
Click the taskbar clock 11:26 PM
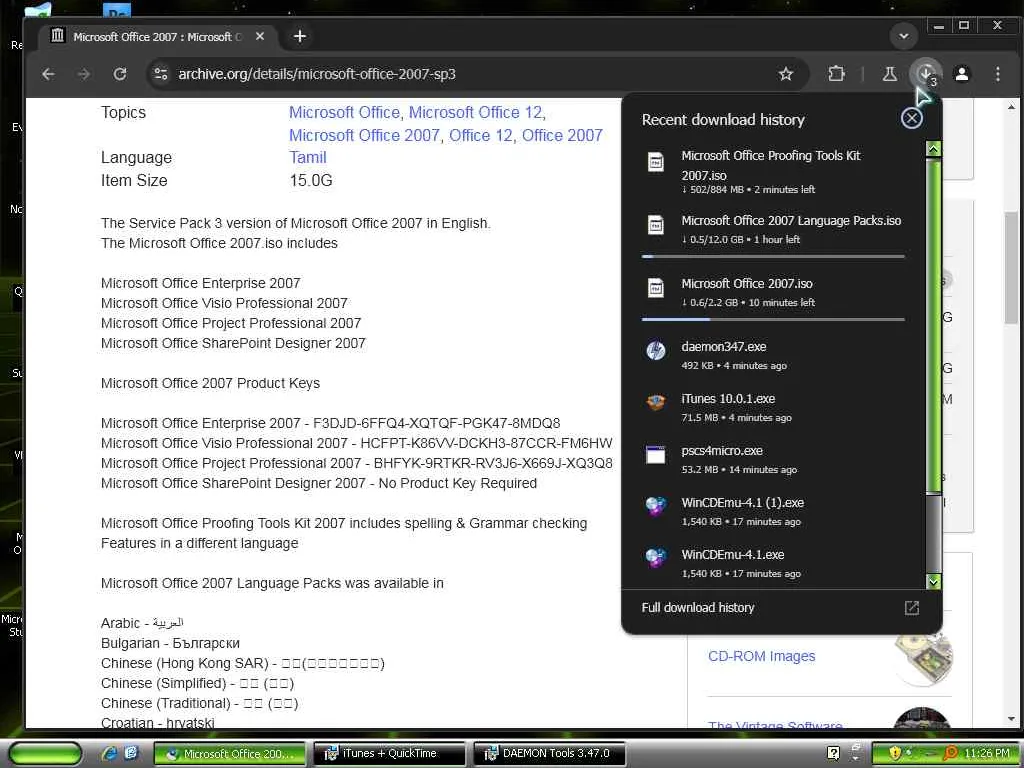coord(987,754)
